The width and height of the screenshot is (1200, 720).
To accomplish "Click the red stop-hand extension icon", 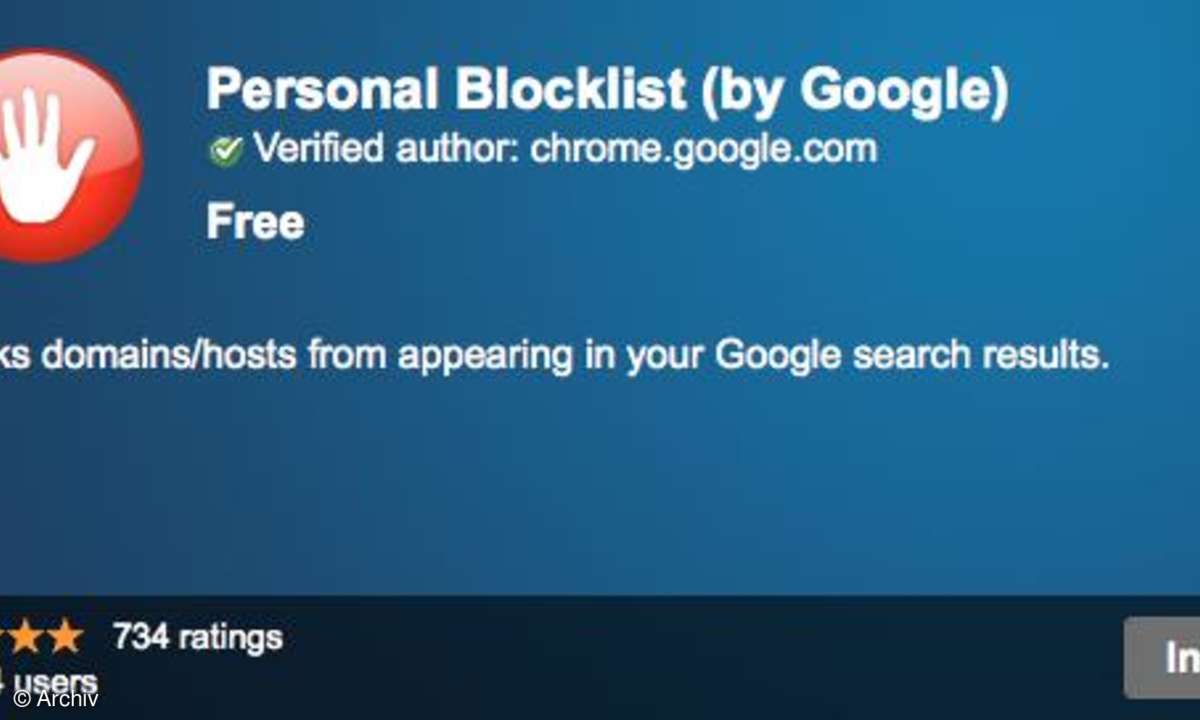I will coord(64,156).
